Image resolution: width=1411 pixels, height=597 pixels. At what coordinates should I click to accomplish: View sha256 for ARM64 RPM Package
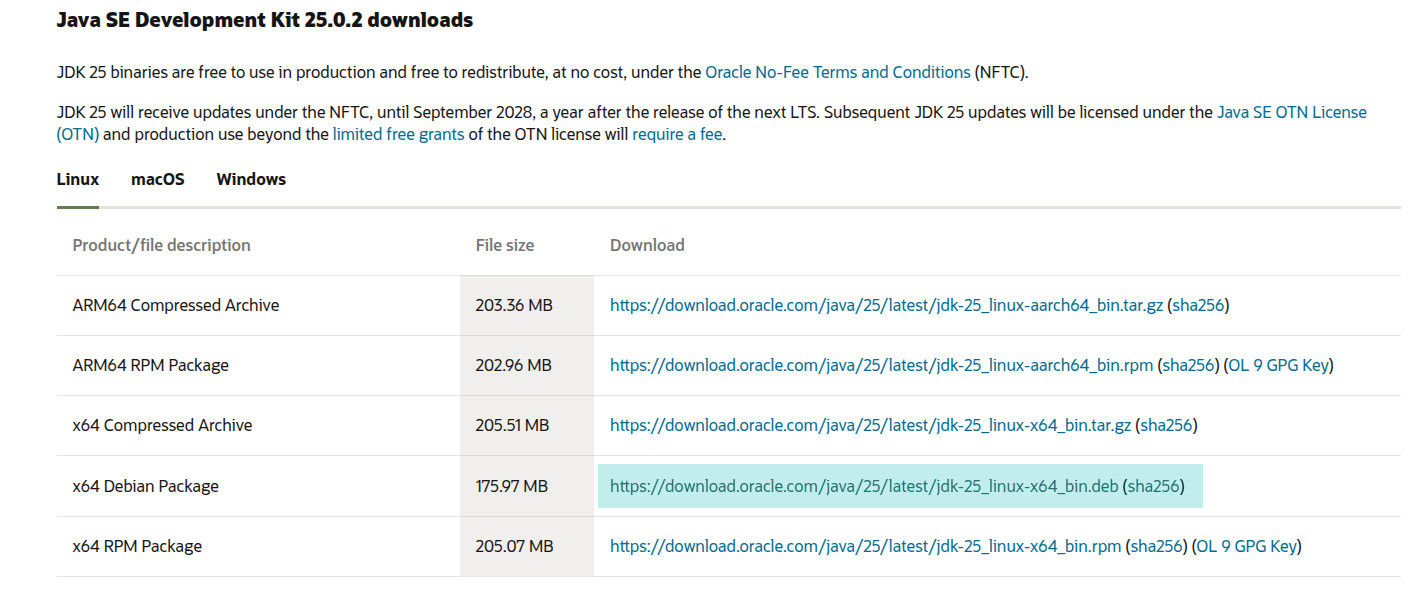coord(1188,365)
